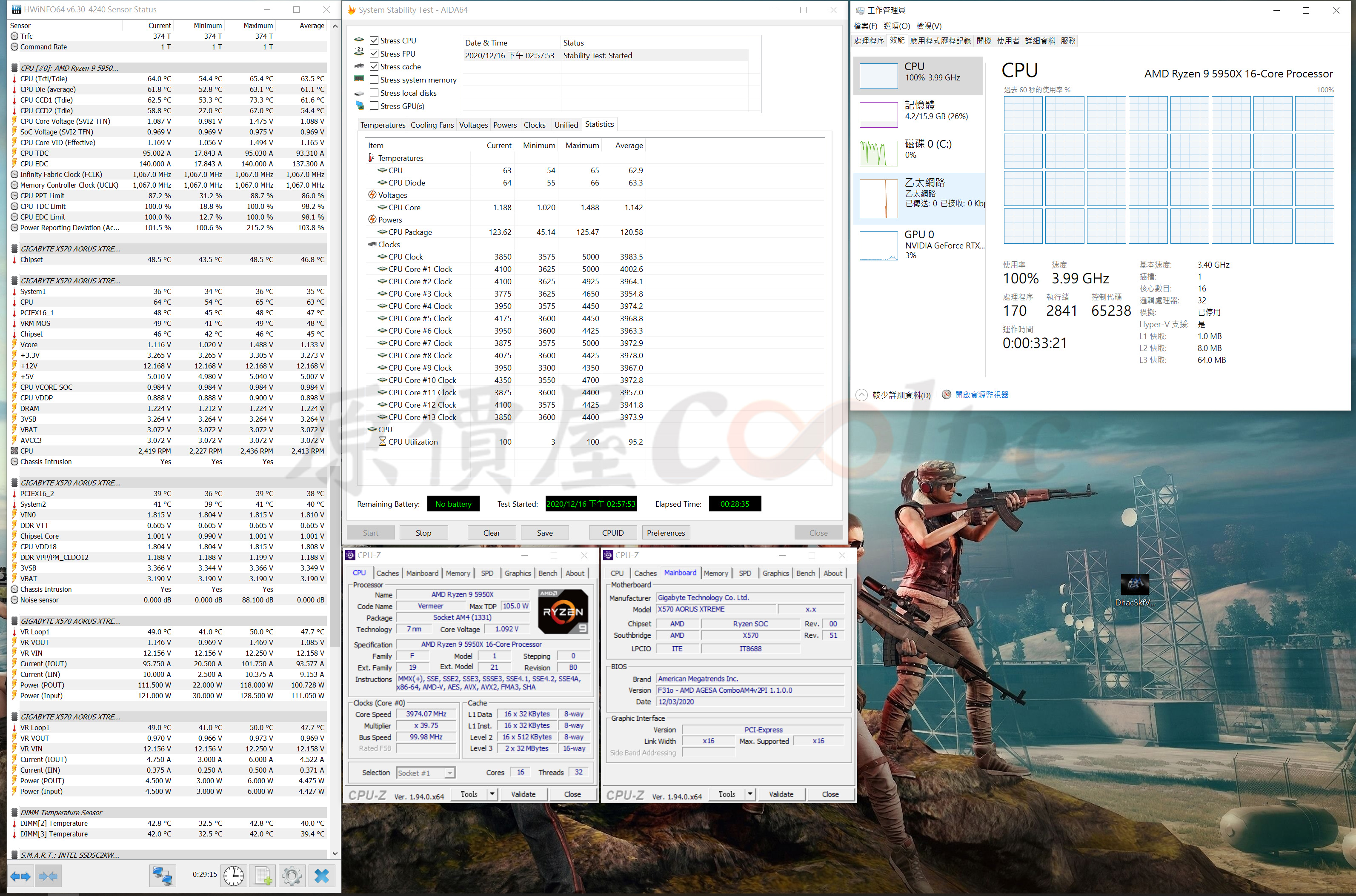Select Disk 0 (C:) graph thumbnail
Image resolution: width=1356 pixels, height=896 pixels.
pyautogui.click(x=878, y=153)
